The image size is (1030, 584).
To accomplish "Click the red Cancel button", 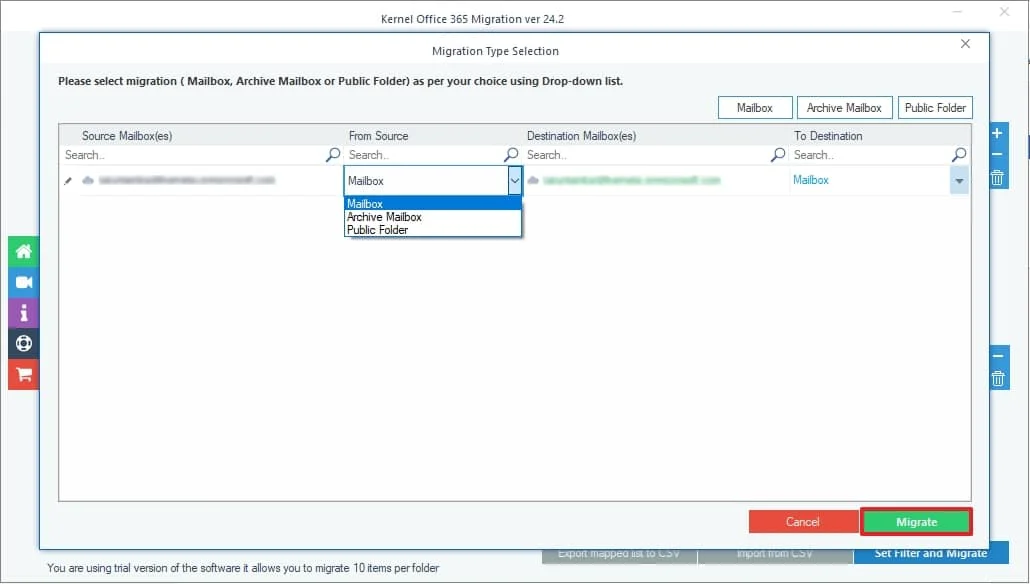I will click(802, 522).
